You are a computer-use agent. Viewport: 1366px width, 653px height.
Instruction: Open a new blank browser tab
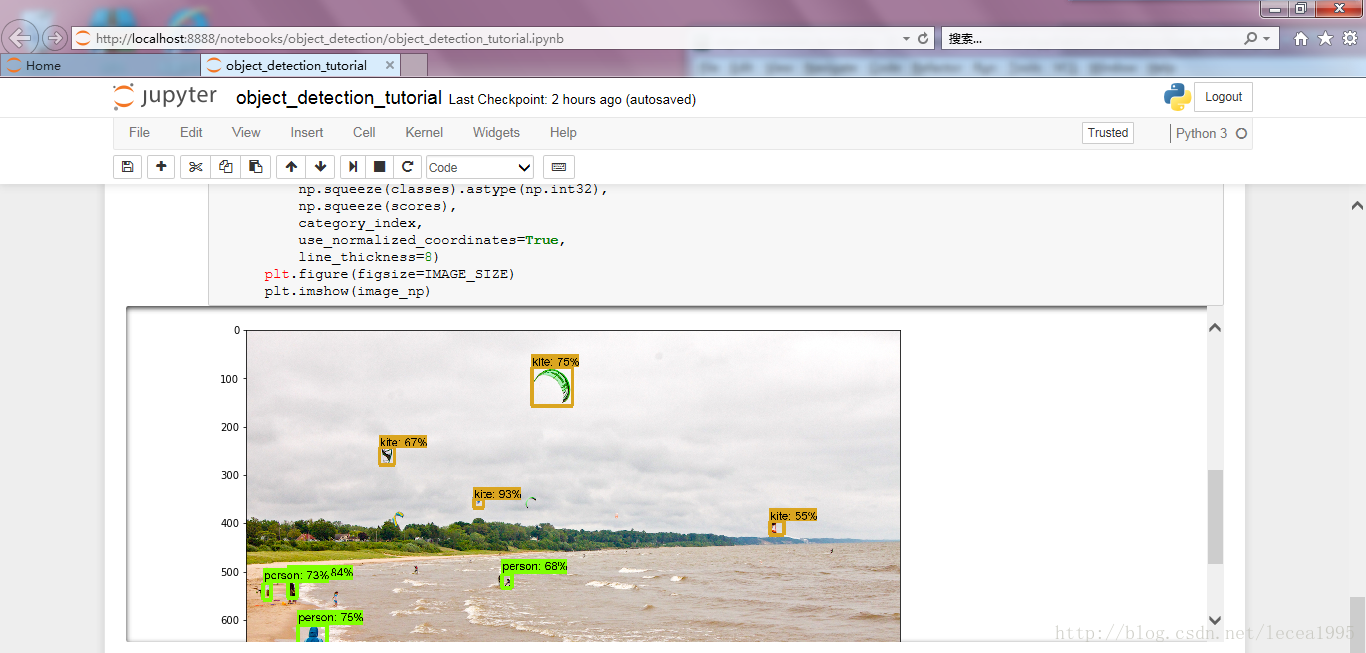[415, 65]
